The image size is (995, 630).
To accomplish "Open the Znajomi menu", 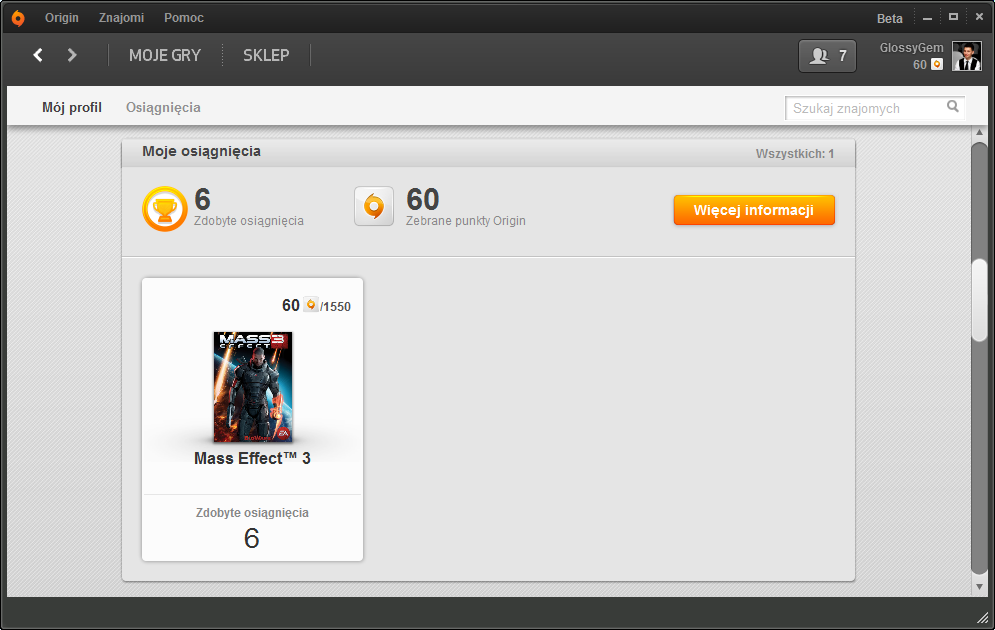I will [121, 18].
